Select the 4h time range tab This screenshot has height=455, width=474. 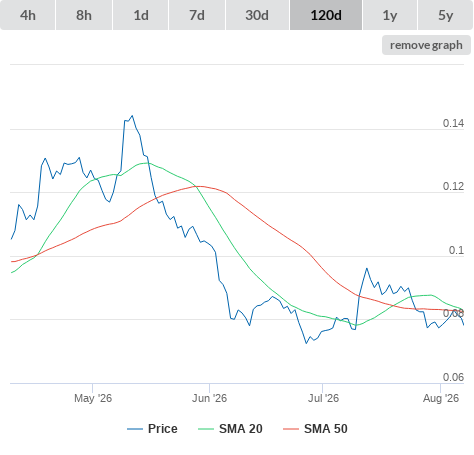28,15
